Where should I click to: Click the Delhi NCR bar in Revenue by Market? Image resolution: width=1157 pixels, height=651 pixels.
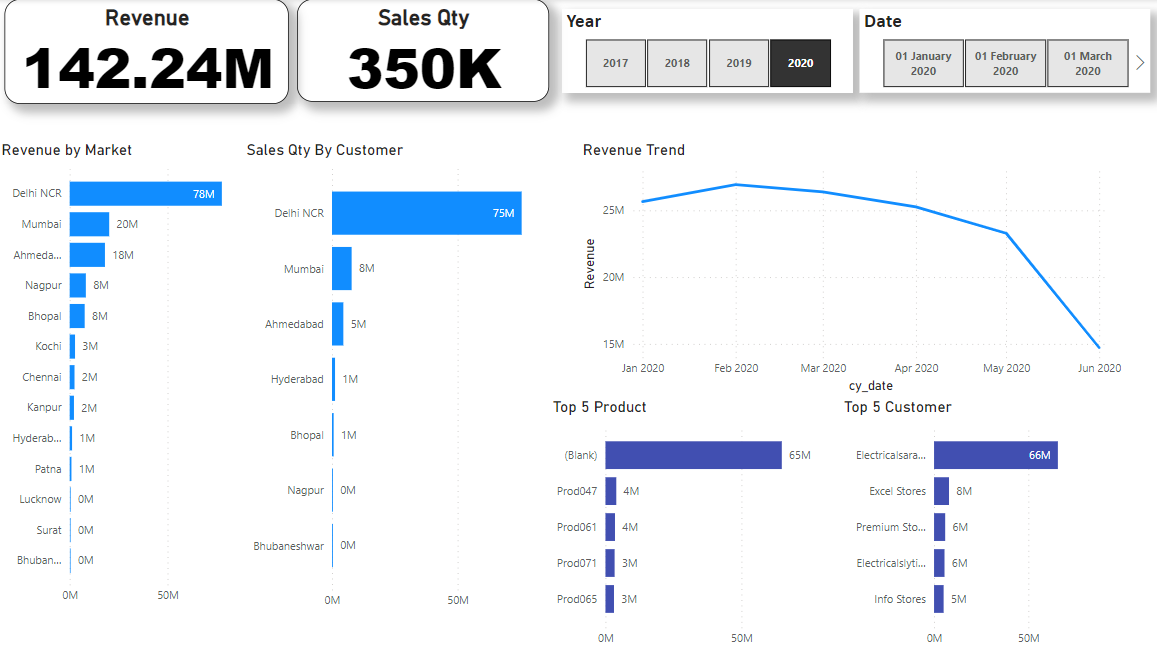pos(145,193)
